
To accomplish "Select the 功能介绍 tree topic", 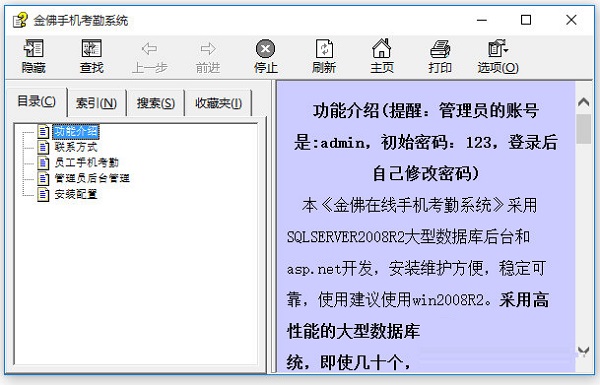I will pyautogui.click(x=76, y=132).
